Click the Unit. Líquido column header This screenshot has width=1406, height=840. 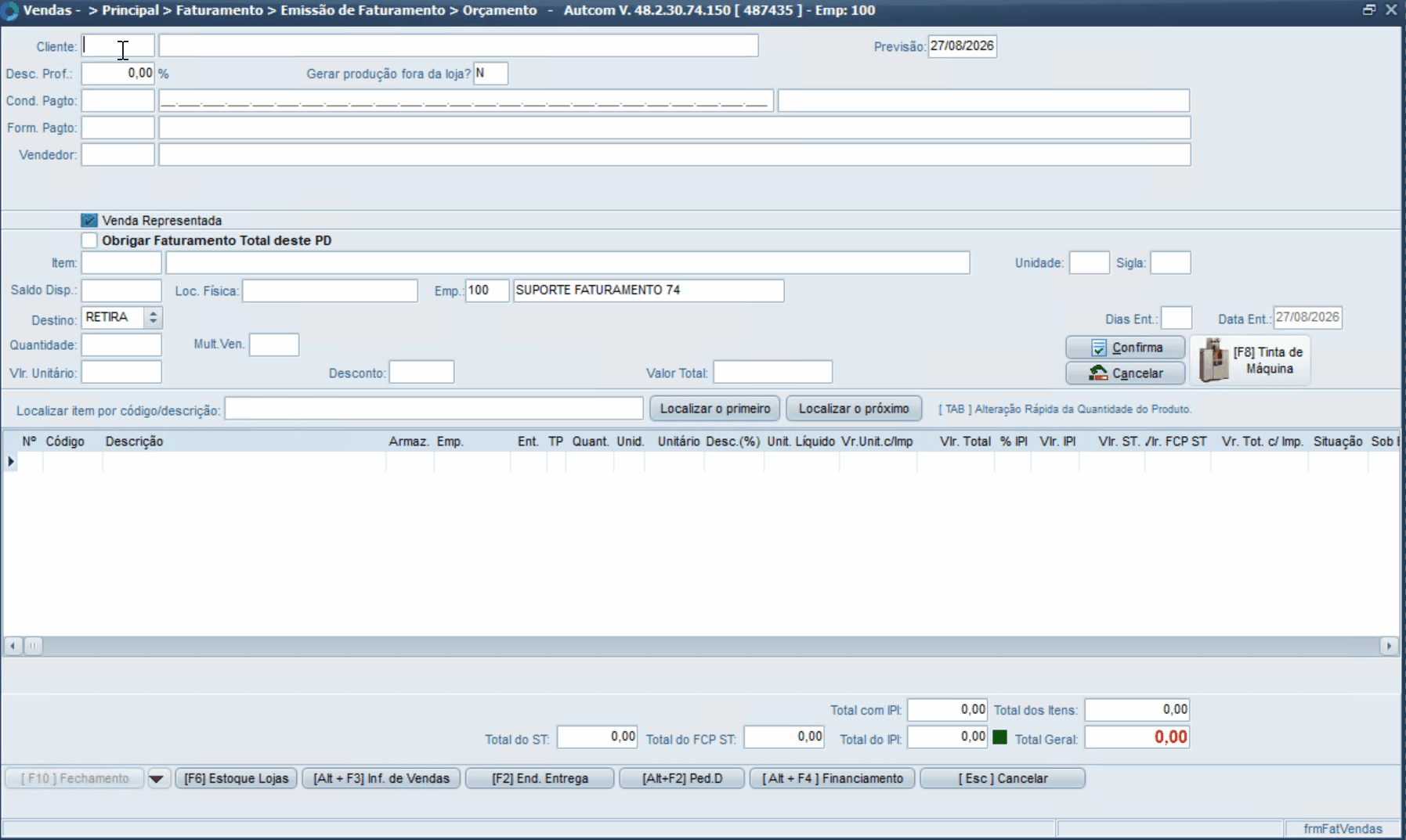coord(801,442)
